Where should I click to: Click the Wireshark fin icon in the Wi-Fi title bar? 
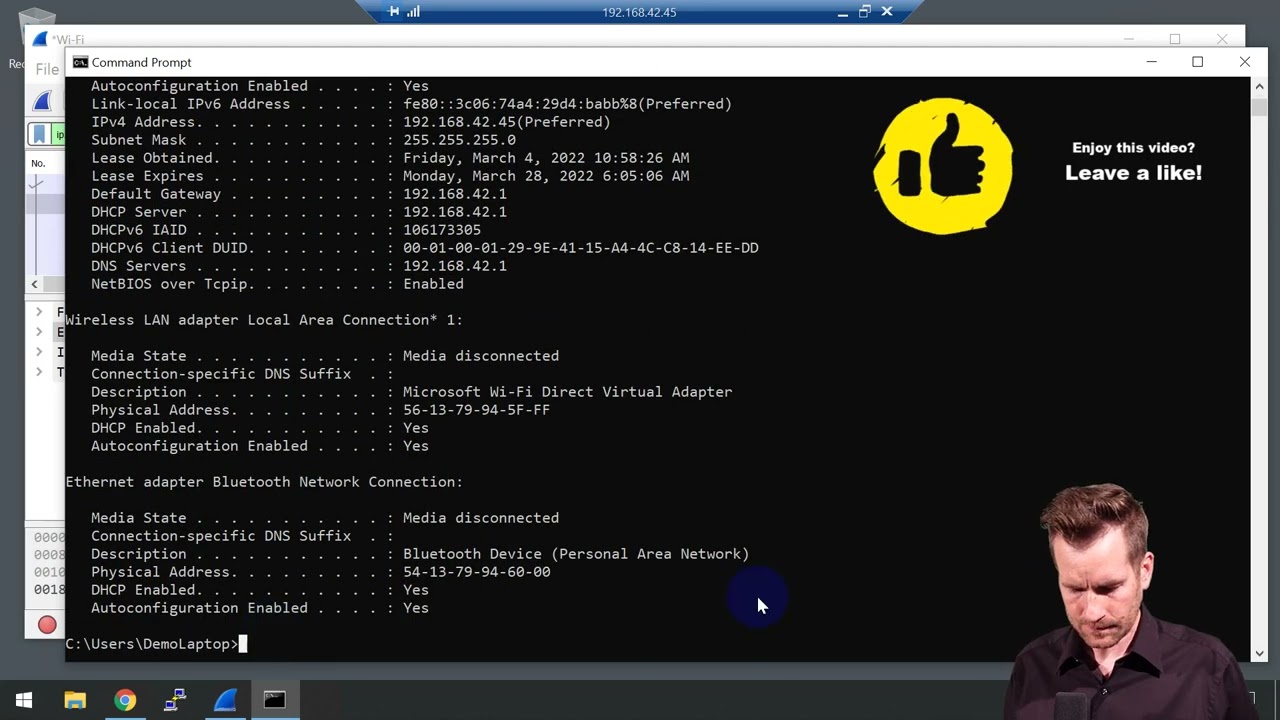pyautogui.click(x=40, y=40)
